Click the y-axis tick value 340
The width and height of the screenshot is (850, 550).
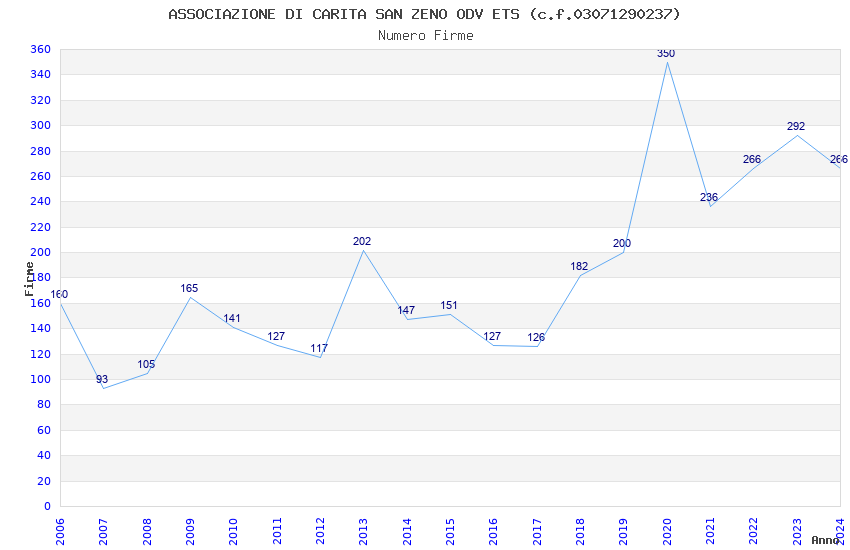pos(41,74)
